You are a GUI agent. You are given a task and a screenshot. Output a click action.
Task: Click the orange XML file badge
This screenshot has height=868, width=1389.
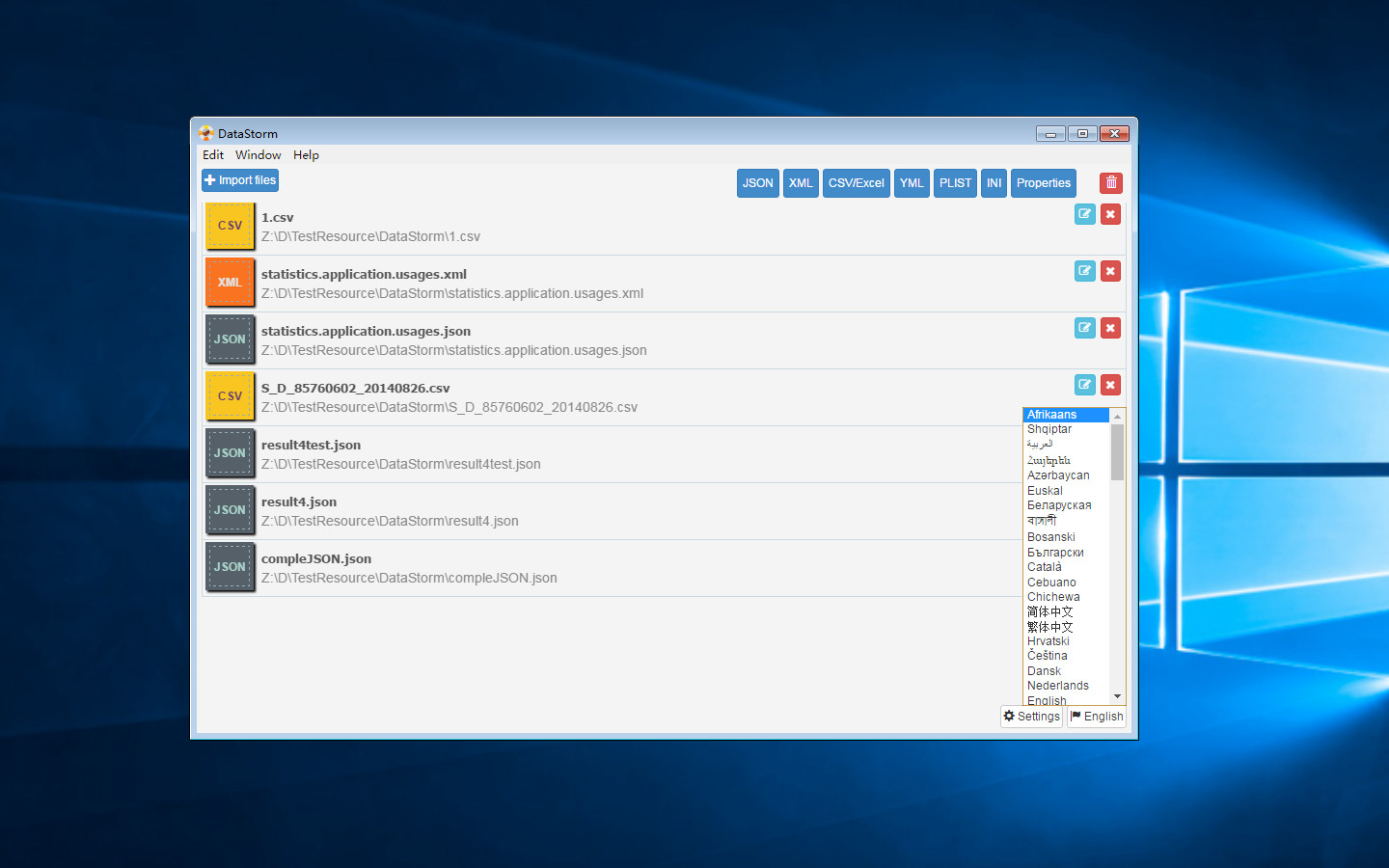[230, 283]
